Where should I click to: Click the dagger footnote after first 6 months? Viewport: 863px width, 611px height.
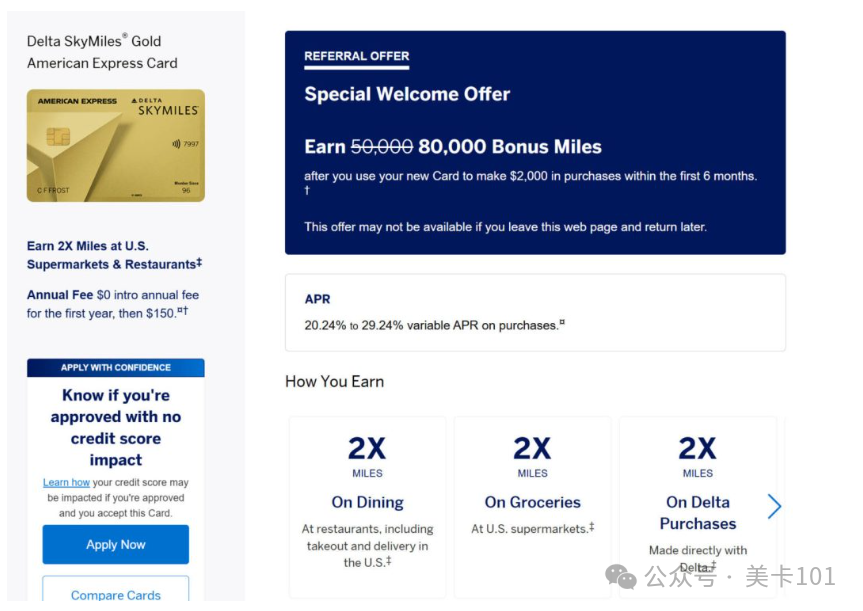point(307,190)
